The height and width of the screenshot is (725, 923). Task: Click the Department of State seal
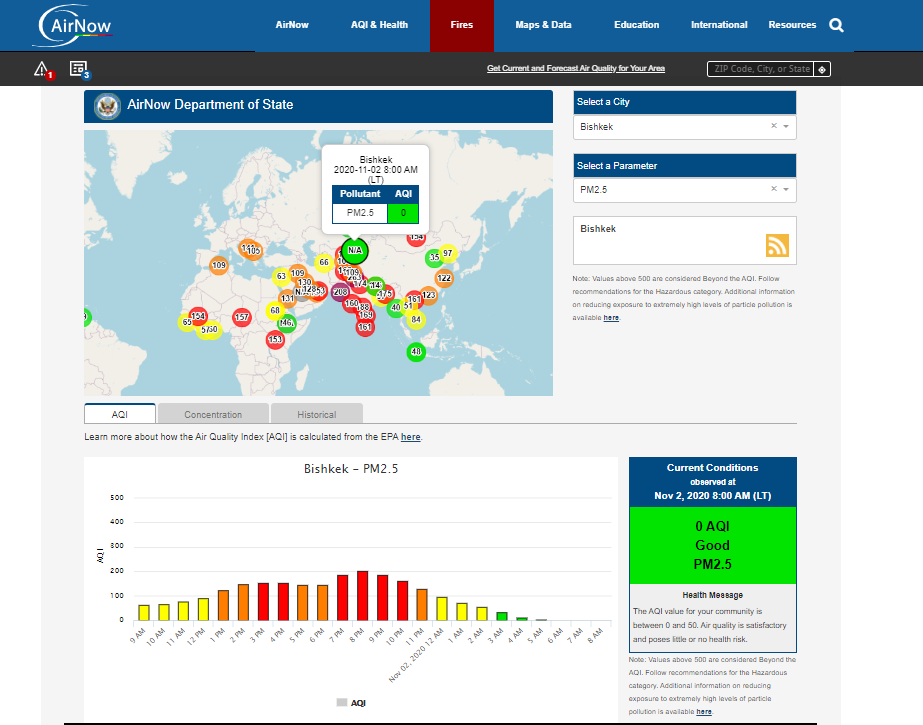point(106,105)
